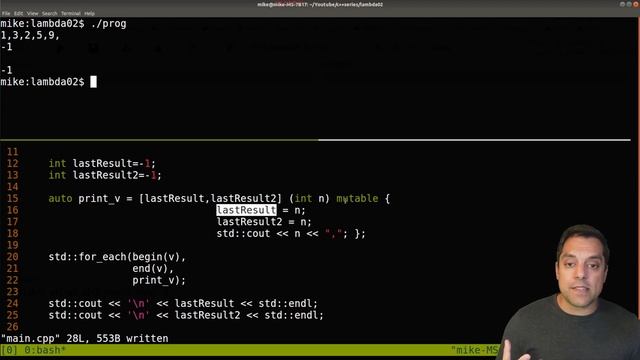Open the Edit menu
640x360 pixels.
tap(19, 13)
